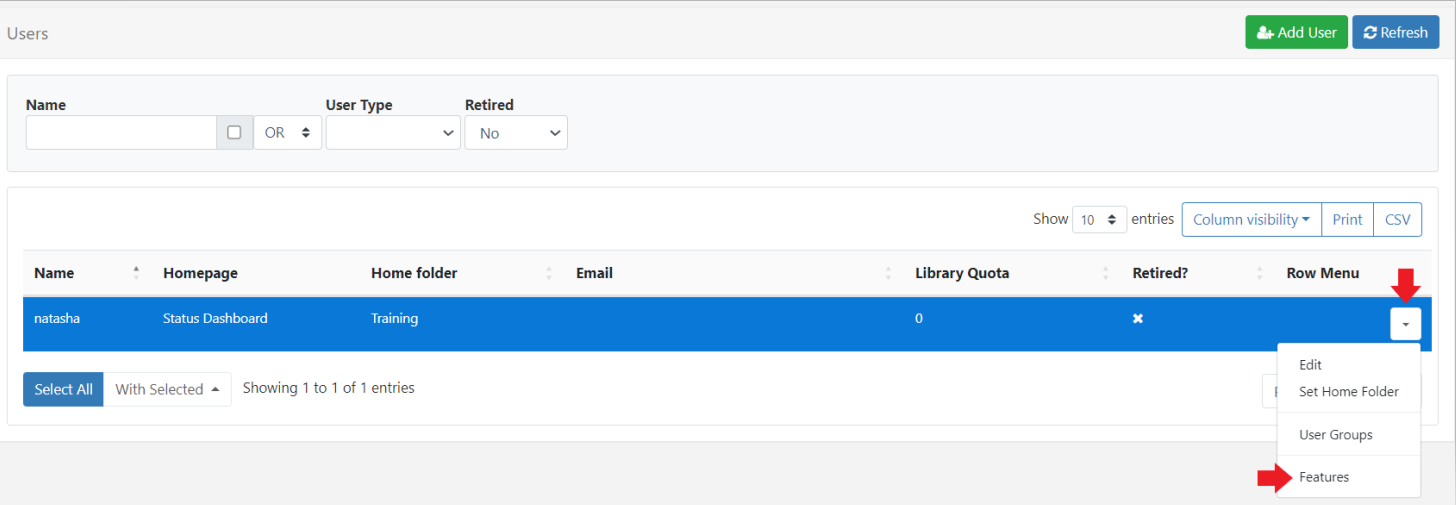The image size is (1456, 505).
Task: Type in the Name filter field
Action: 121,132
